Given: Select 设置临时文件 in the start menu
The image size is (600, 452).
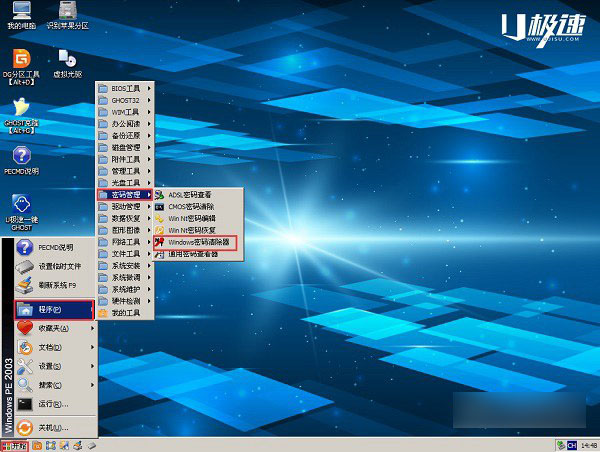Looking at the screenshot, I should coord(55,266).
